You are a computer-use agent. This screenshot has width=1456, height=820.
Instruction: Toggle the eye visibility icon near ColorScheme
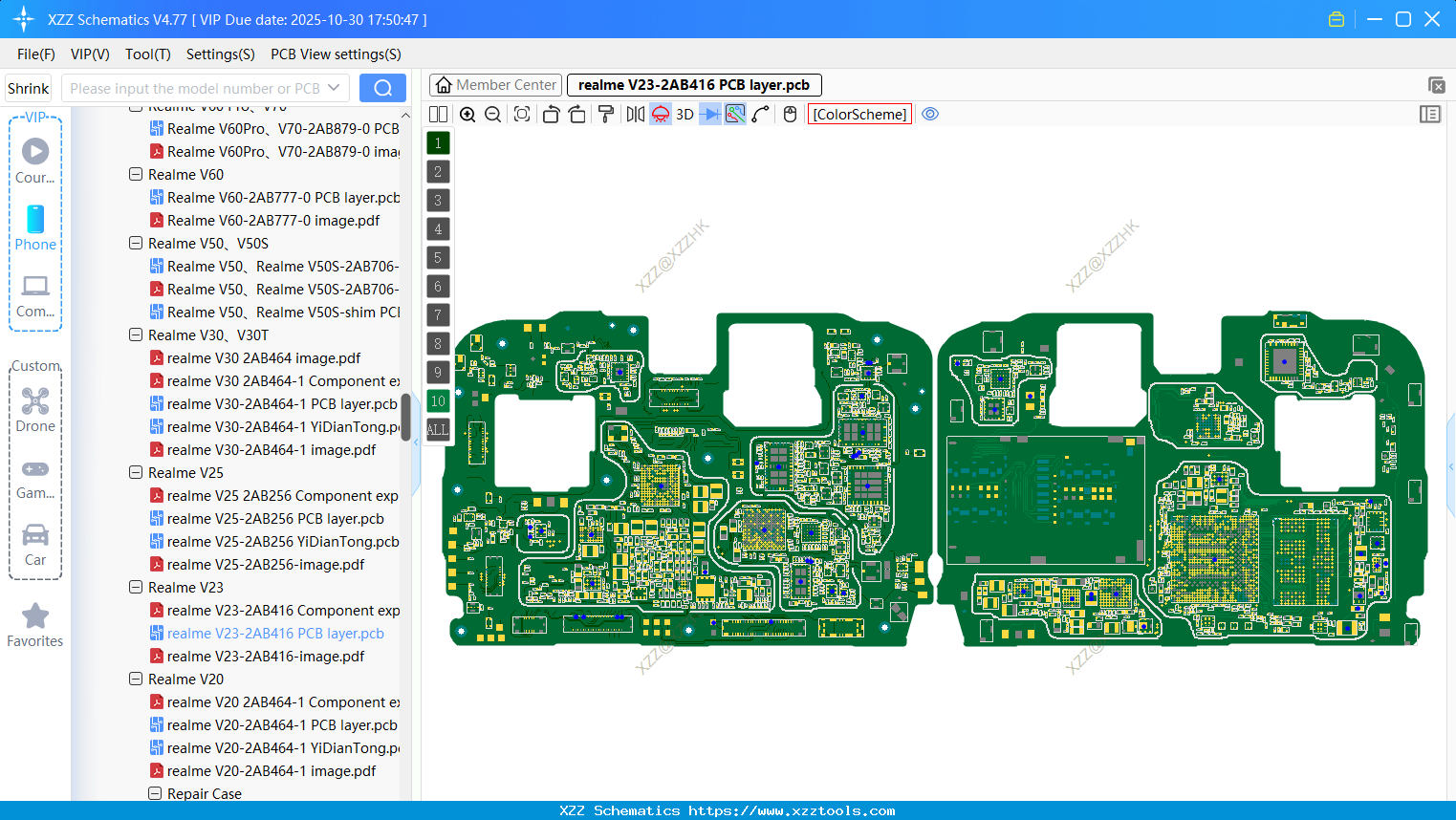929,114
